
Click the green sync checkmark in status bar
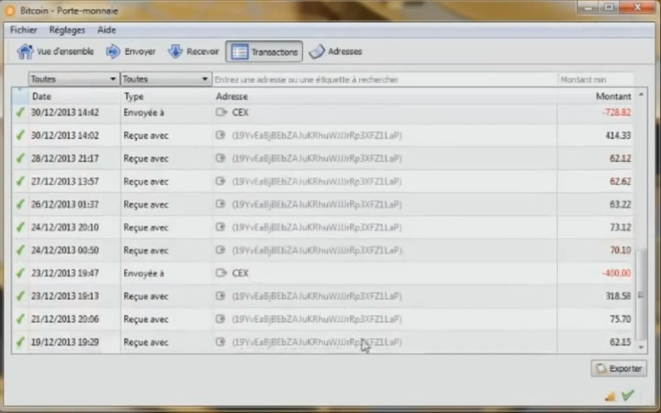pos(628,395)
